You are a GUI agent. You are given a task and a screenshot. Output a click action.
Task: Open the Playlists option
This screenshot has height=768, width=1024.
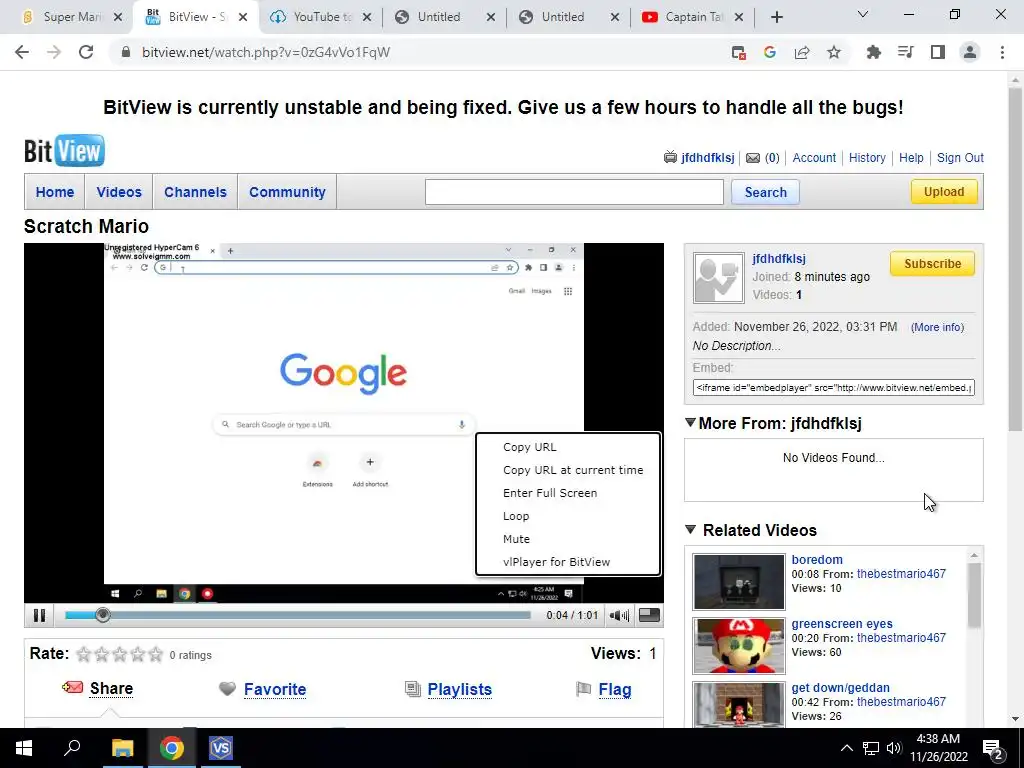(459, 689)
